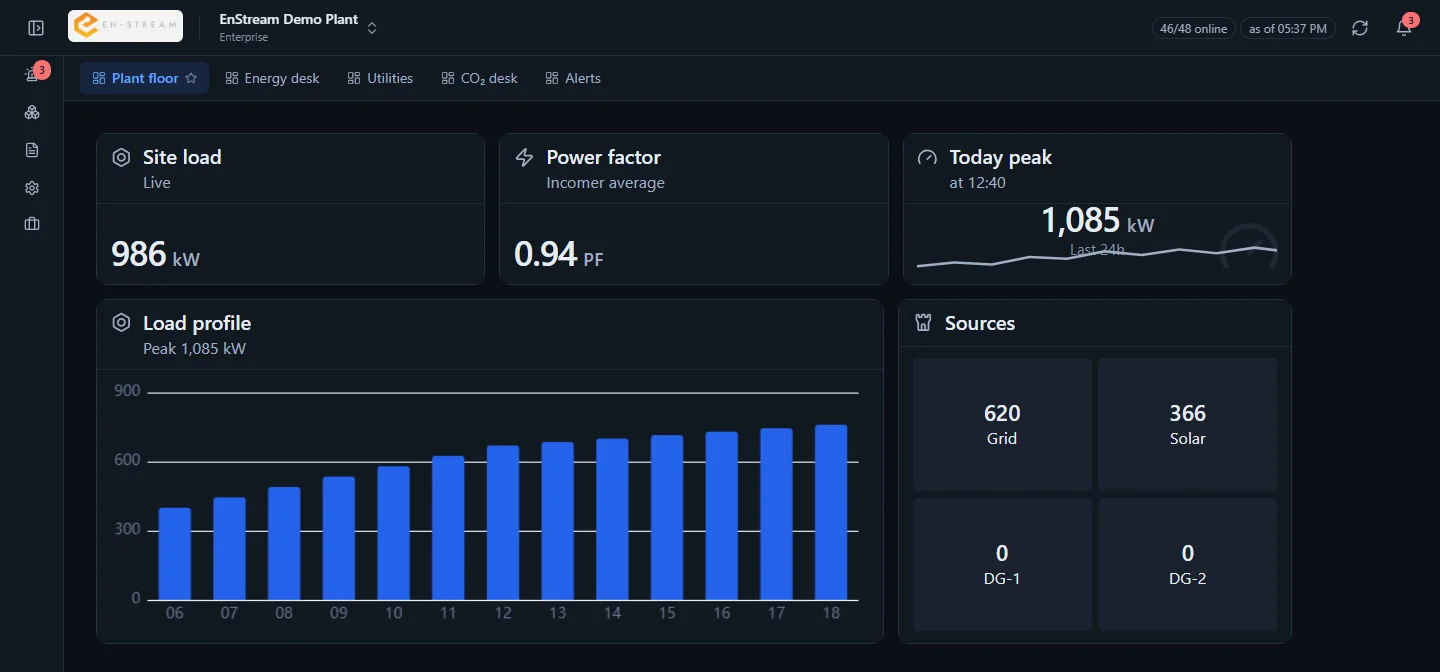Click the 1,085 kW peak value

tap(1097, 221)
